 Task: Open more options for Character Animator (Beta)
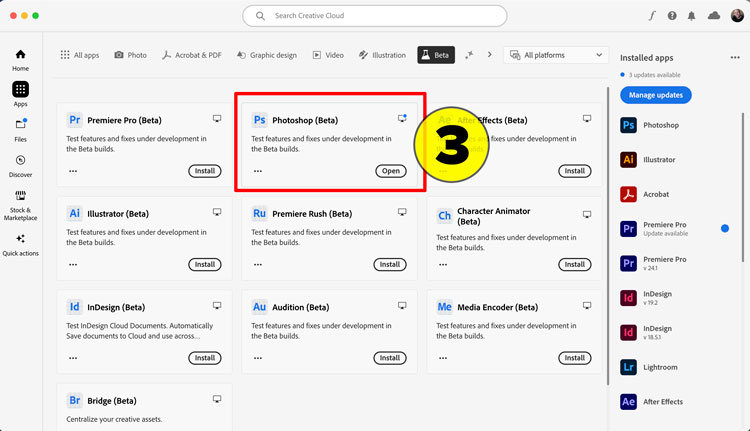tap(443, 265)
